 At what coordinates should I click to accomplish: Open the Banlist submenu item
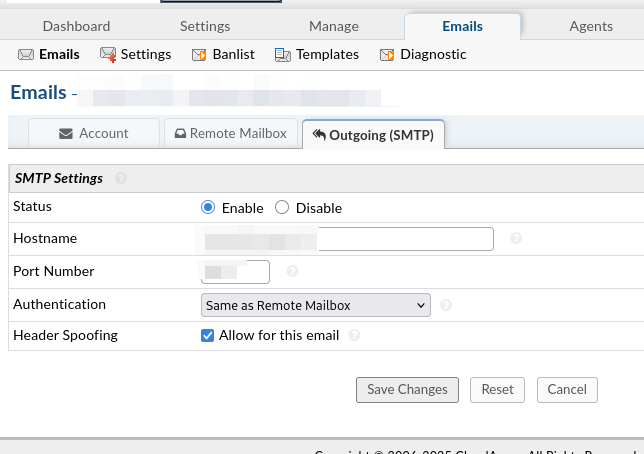click(x=227, y=54)
